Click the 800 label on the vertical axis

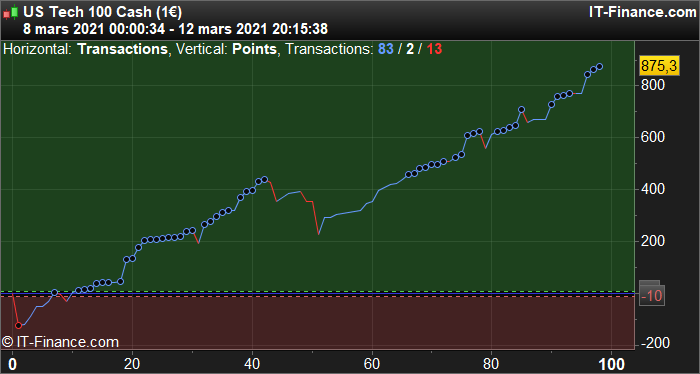[x=653, y=85]
